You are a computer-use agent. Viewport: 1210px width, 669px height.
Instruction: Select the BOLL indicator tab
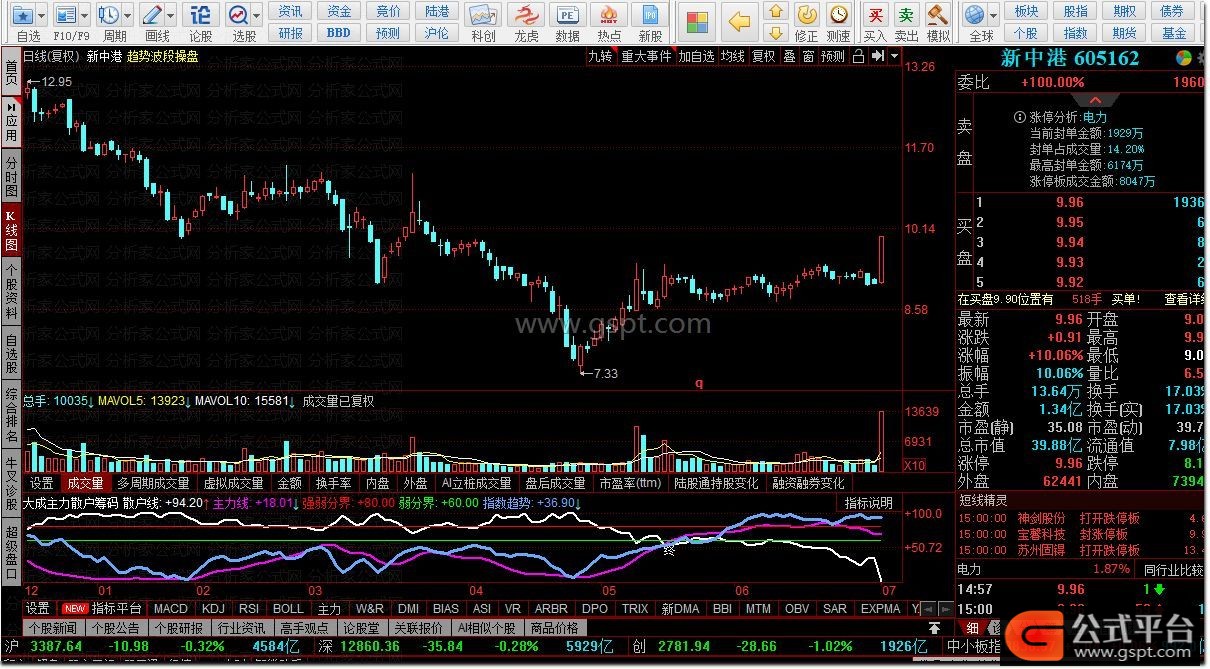click(288, 608)
